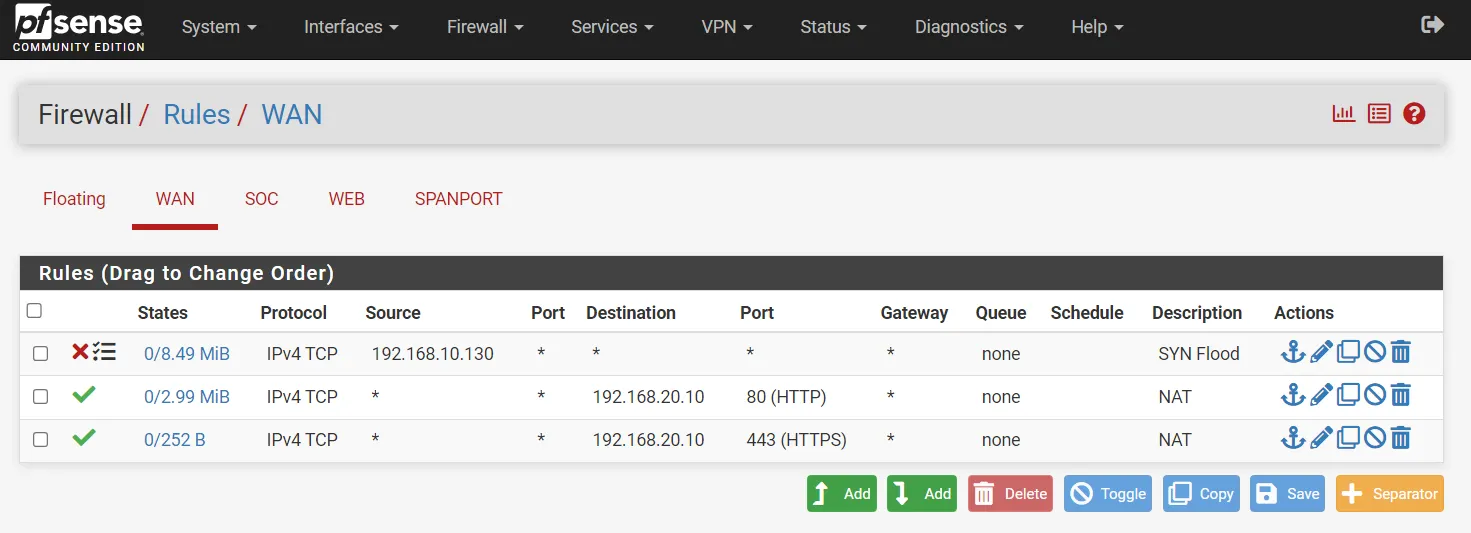
Task: Check the 80 (HTTP) rule checkbox
Action: pos(40,396)
